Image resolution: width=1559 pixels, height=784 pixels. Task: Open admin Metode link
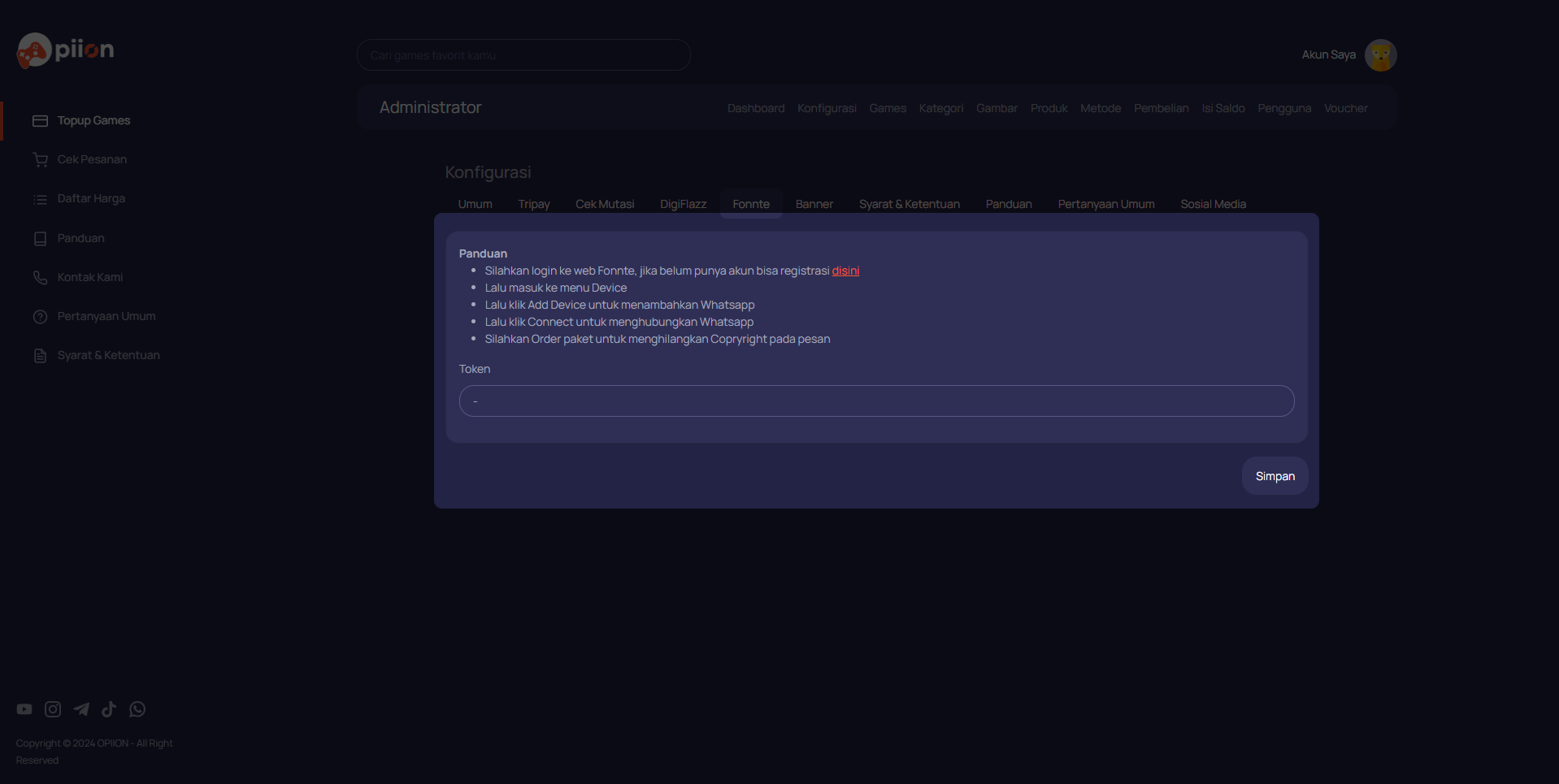[x=1101, y=108]
